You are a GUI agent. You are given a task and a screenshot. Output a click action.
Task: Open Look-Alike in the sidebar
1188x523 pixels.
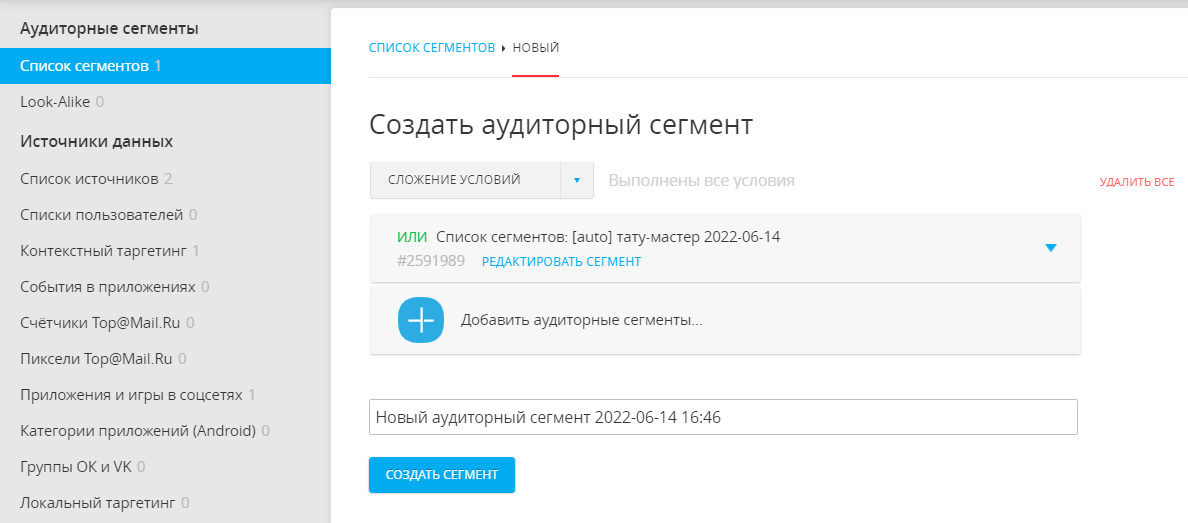click(x=55, y=102)
